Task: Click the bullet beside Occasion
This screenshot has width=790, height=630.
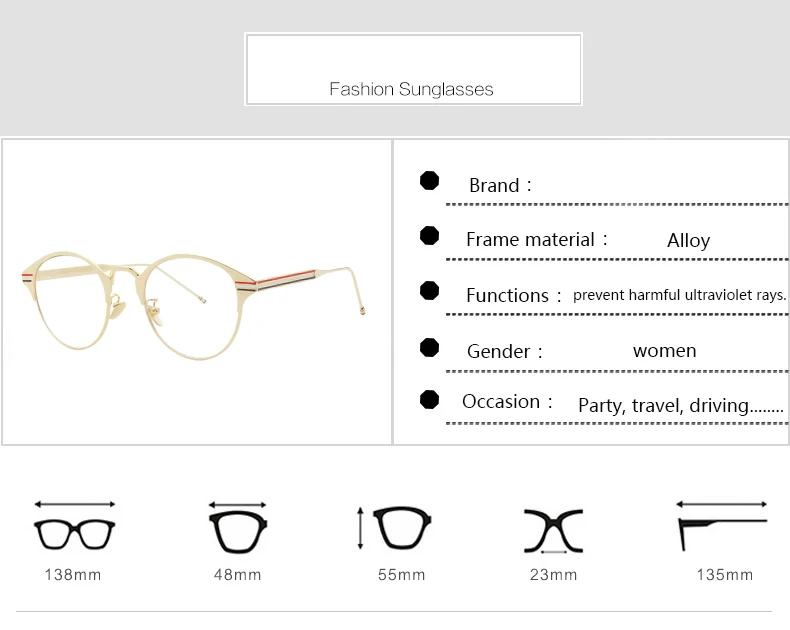Action: [x=429, y=400]
